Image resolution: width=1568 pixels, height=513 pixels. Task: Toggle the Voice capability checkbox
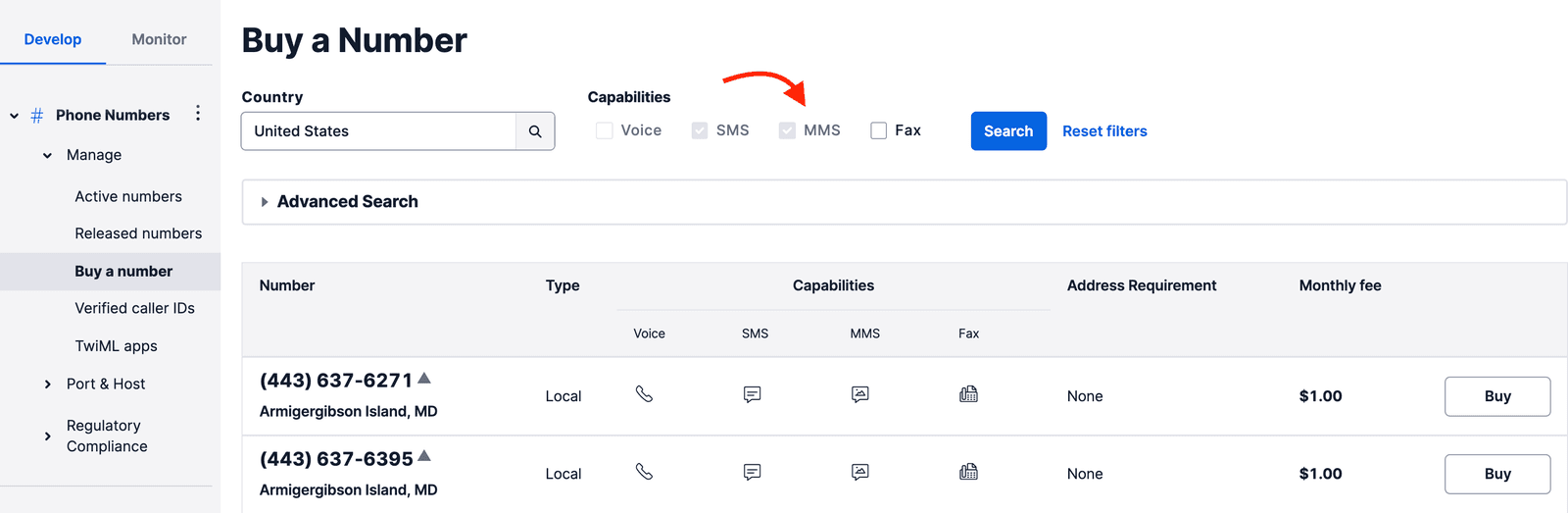tap(605, 130)
